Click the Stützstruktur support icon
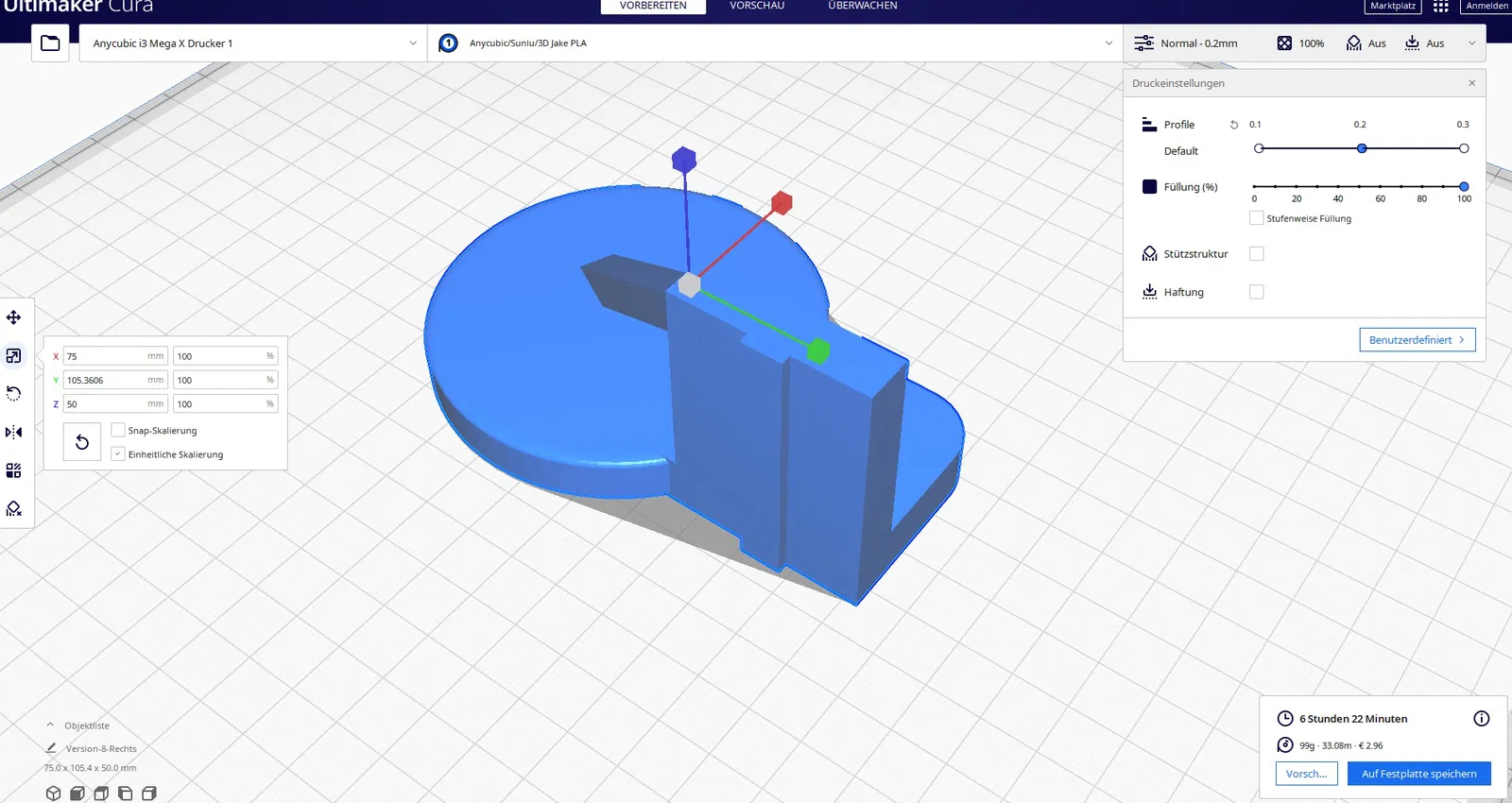 click(x=1149, y=254)
